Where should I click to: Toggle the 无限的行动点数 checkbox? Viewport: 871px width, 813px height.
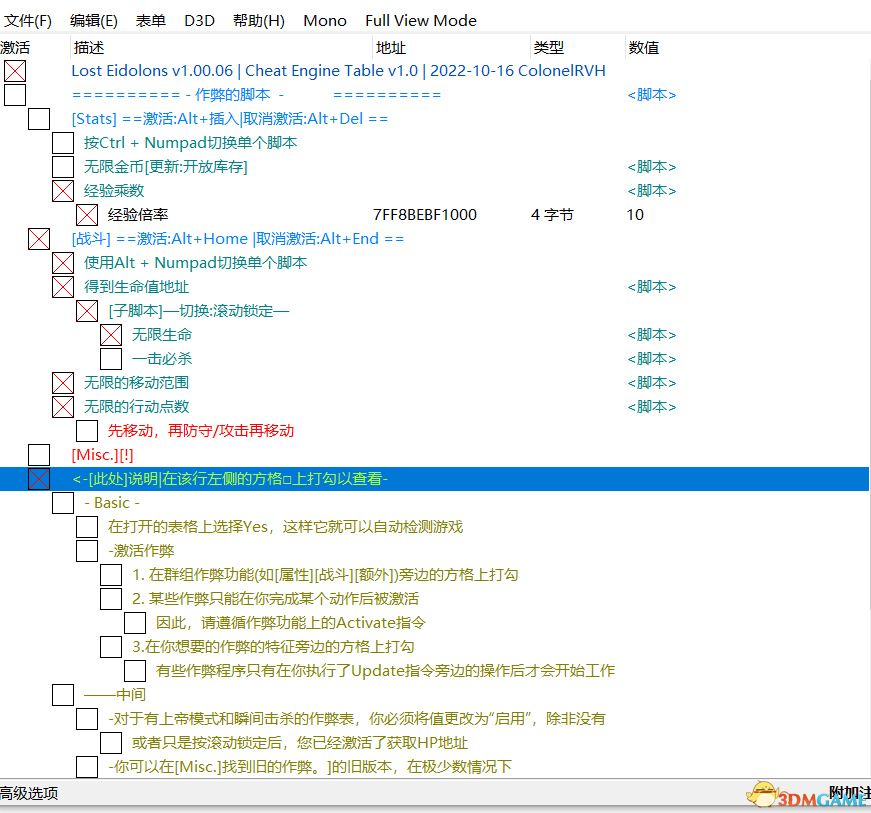coord(63,407)
